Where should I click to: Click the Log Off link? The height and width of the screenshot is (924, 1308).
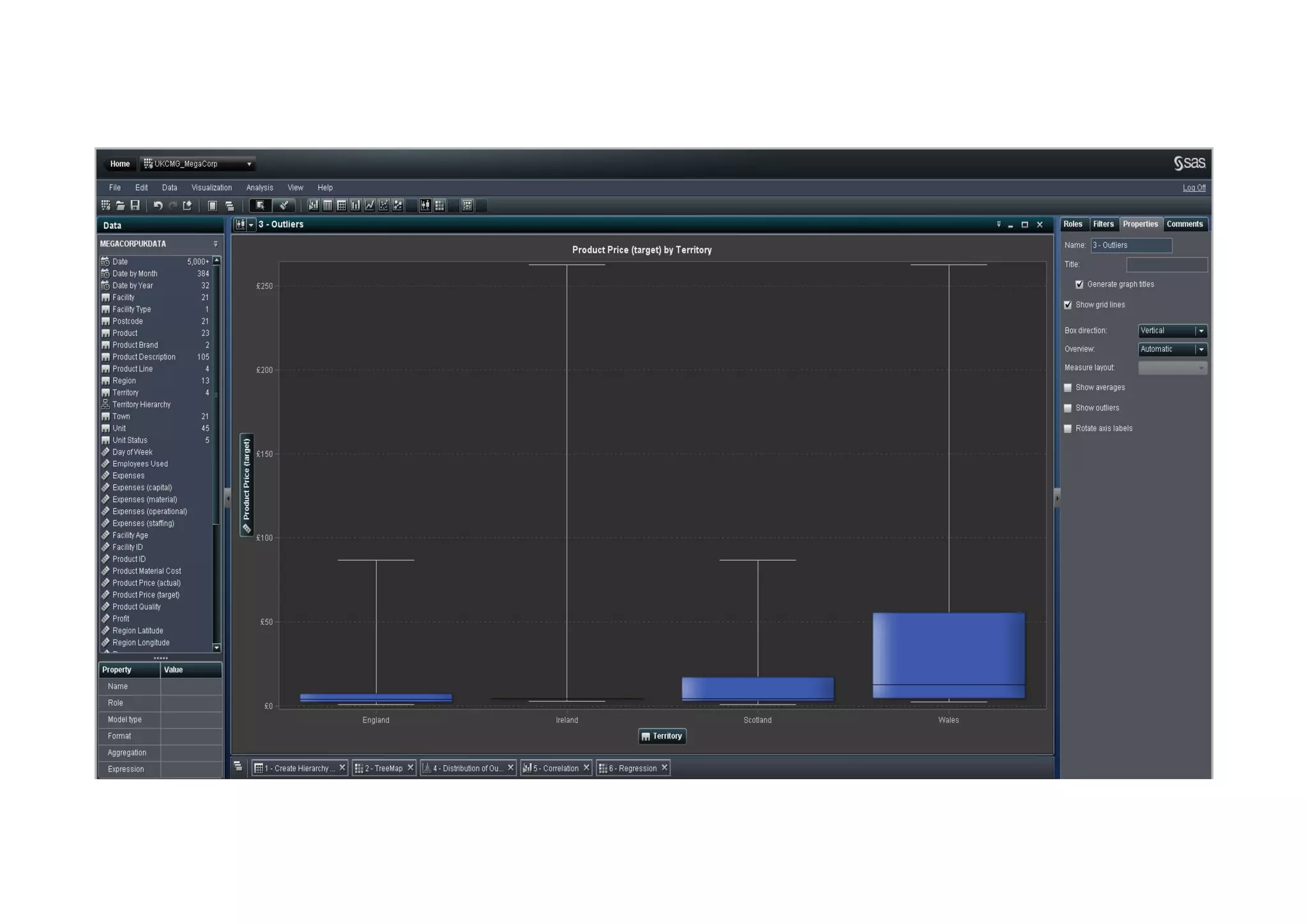[1194, 188]
